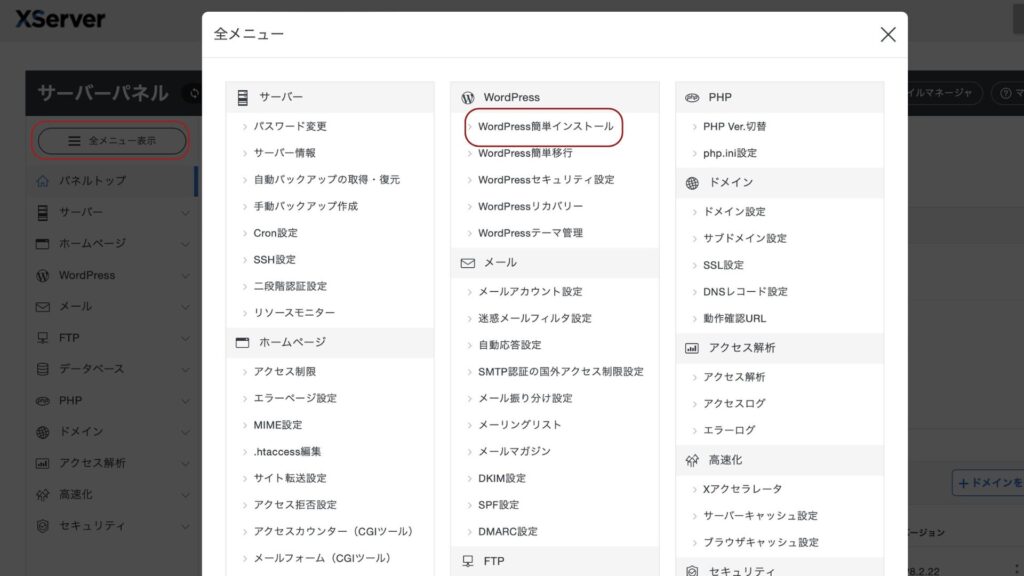The height and width of the screenshot is (576, 1024).
Task: Expand the sidebar ホームページ chevron
Action: (x=185, y=244)
